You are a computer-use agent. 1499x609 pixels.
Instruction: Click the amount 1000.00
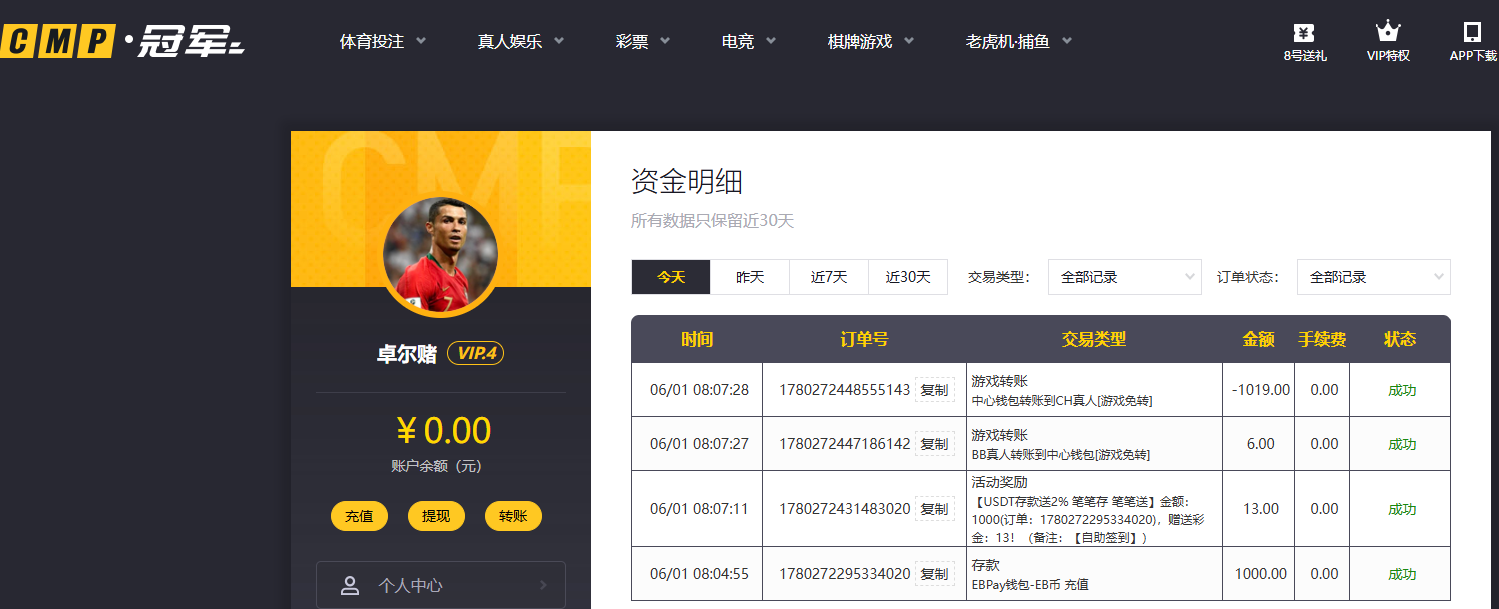(x=1260, y=574)
